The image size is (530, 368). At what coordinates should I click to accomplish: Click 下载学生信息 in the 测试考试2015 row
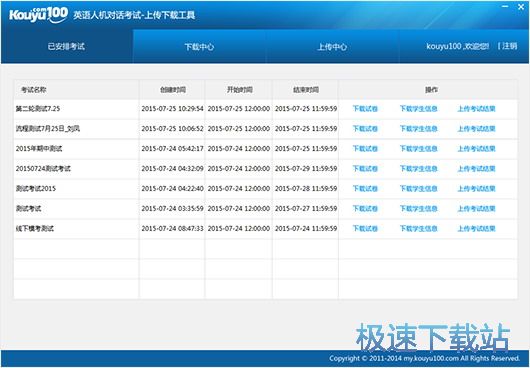pos(418,189)
